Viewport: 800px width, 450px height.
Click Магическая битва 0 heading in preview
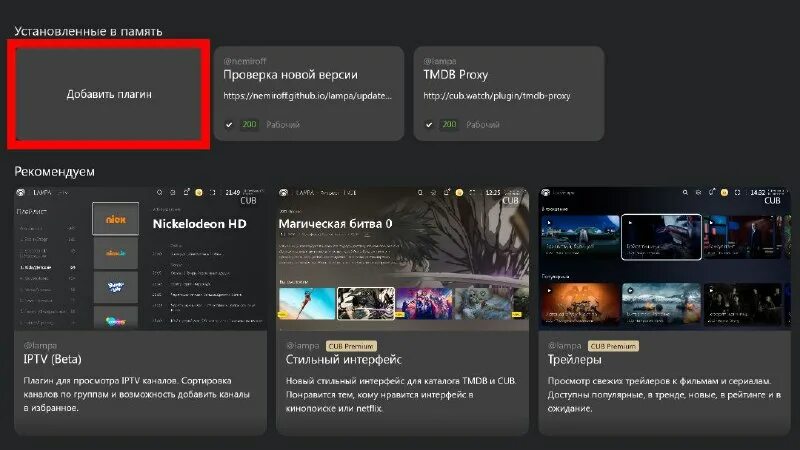[335, 223]
